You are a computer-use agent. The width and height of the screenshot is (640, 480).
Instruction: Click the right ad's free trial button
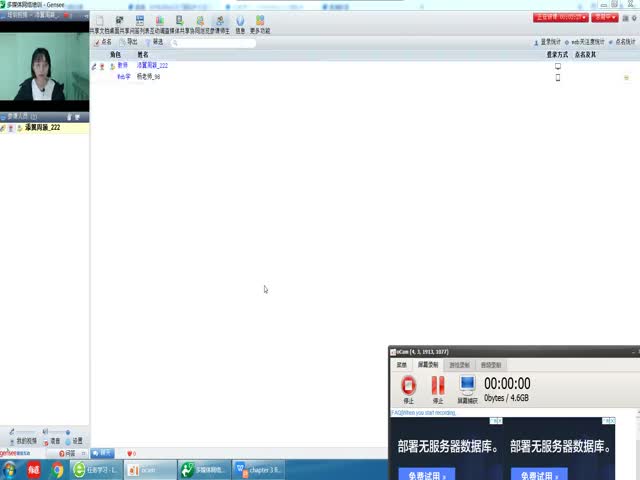pos(539,474)
